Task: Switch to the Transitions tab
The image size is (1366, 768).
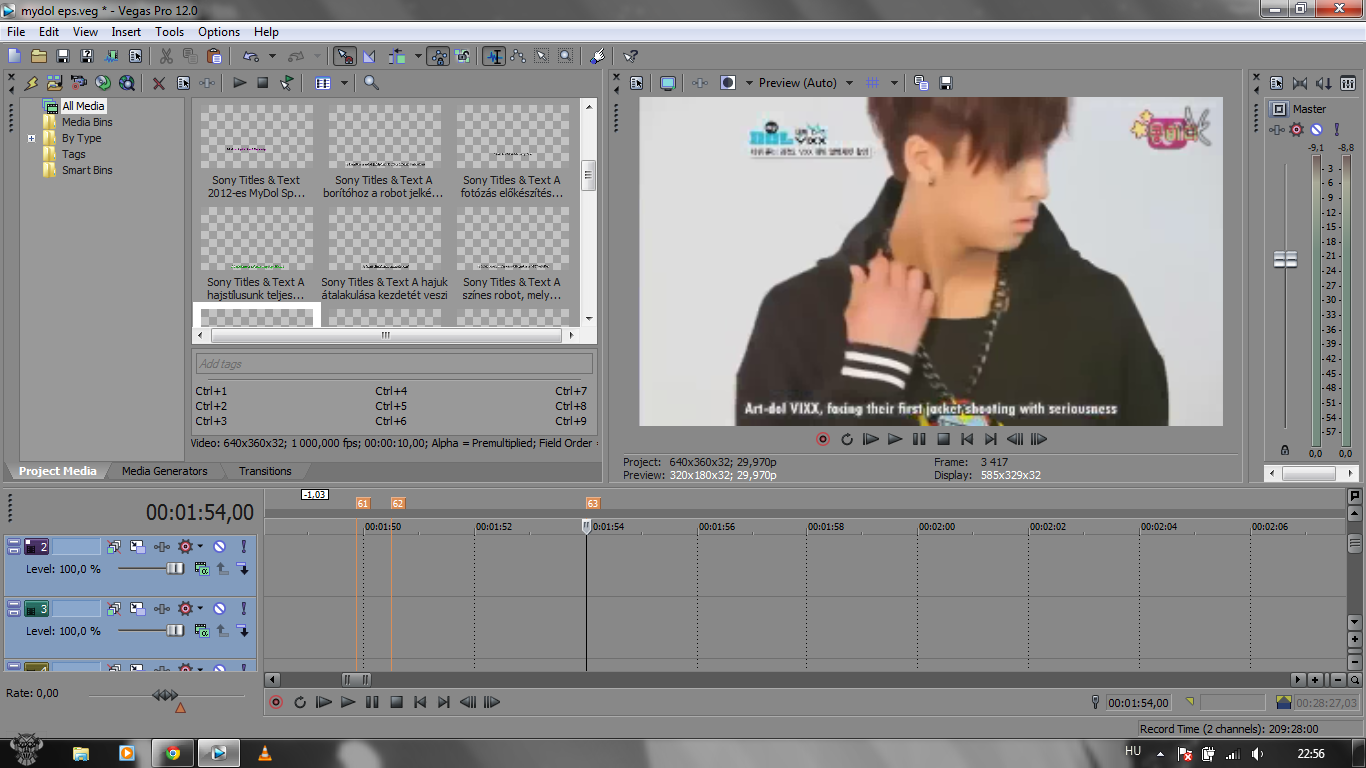Action: (265, 471)
